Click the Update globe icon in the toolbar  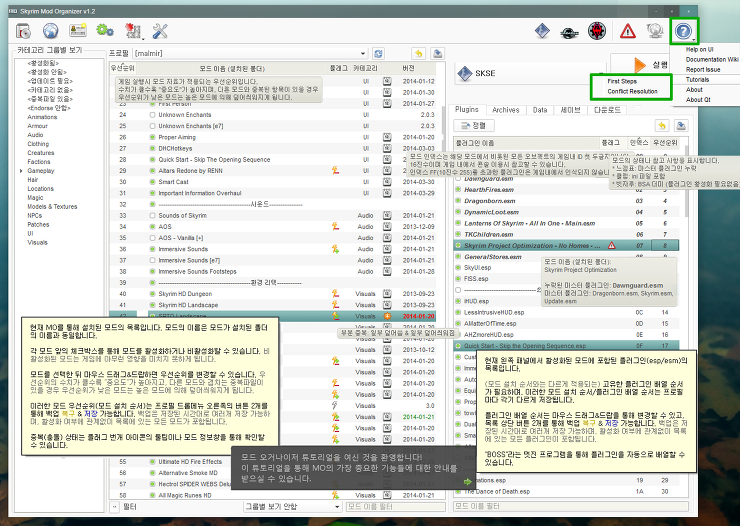(655, 31)
